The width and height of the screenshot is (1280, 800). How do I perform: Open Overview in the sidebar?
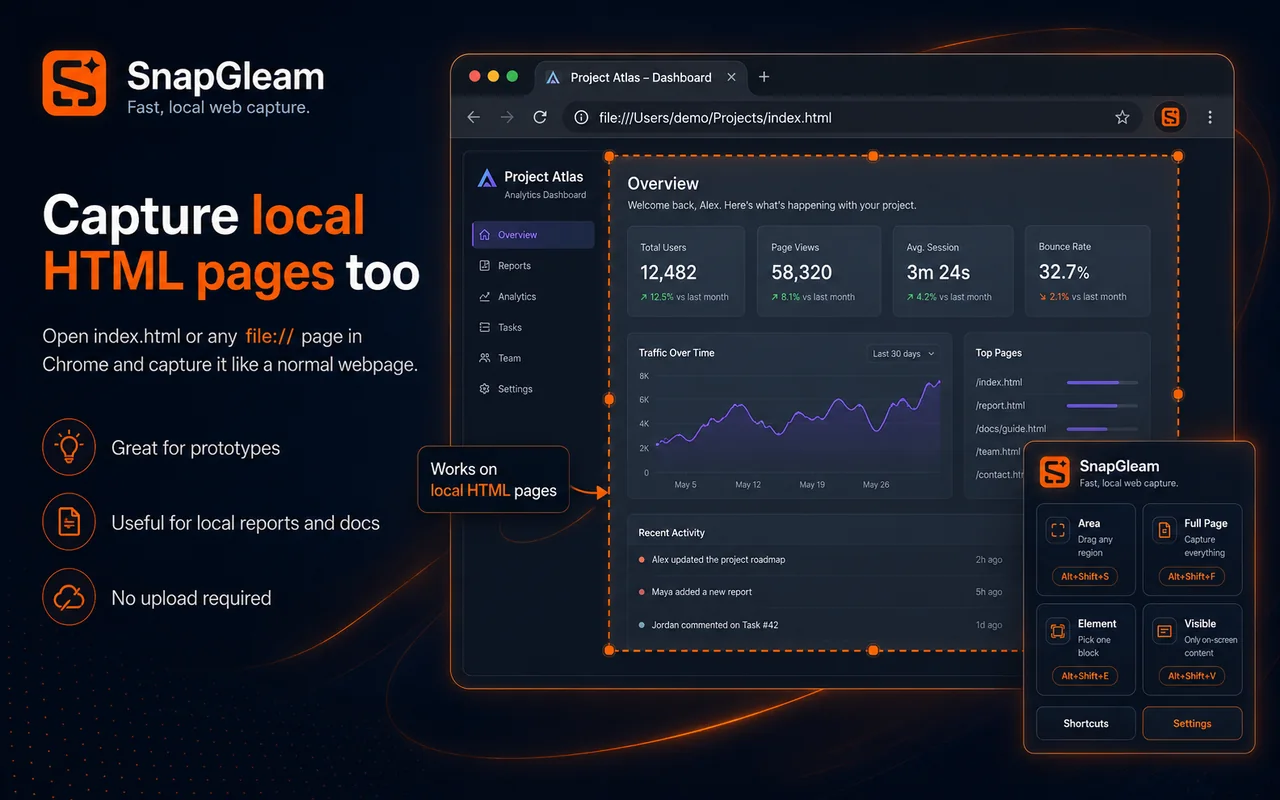(x=533, y=235)
